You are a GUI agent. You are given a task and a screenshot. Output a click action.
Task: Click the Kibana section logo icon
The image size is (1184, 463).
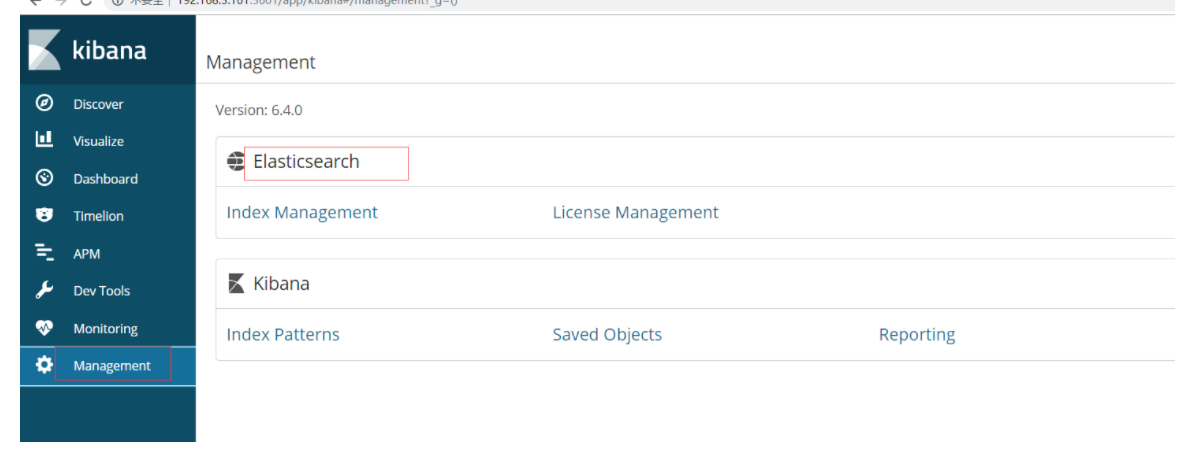(x=236, y=284)
